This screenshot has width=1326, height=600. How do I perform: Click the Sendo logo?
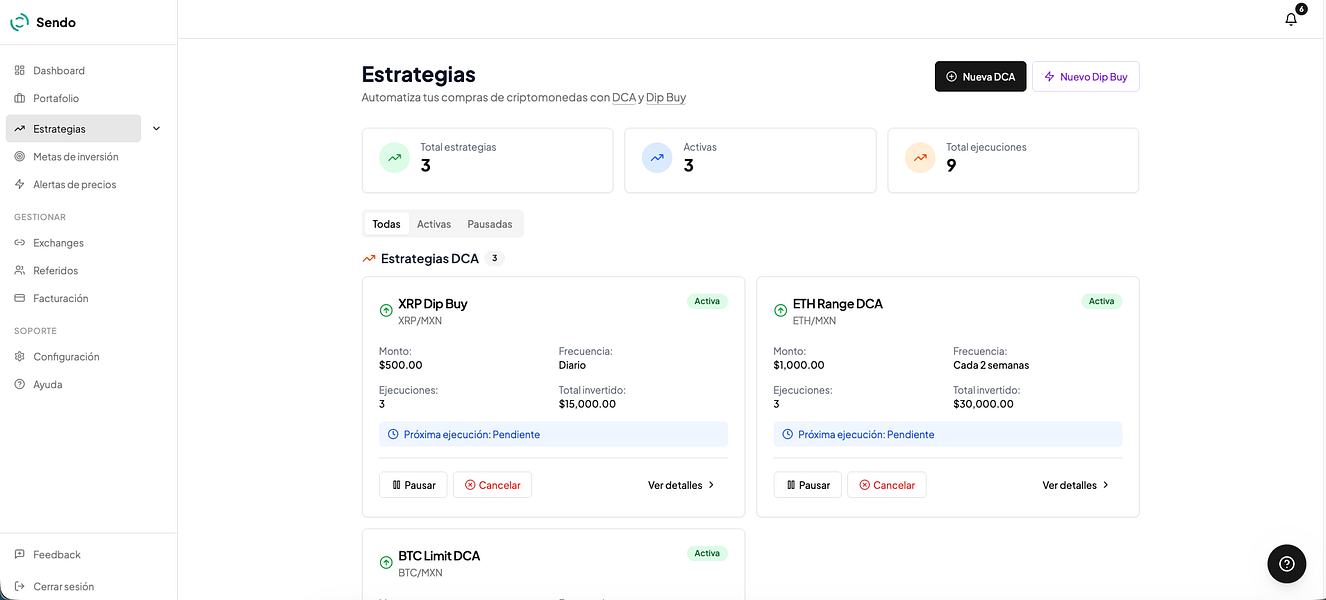point(43,21)
